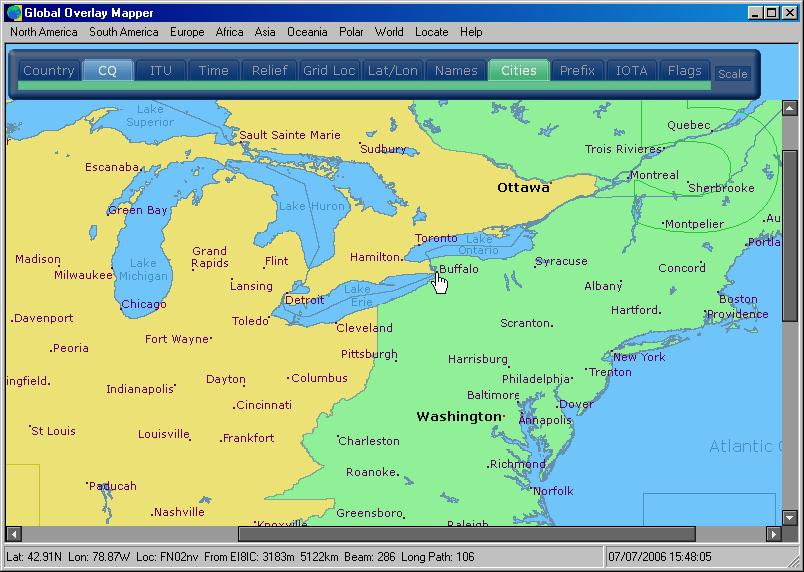Click the Boston city label
The width and height of the screenshot is (804, 572).
coord(738,299)
